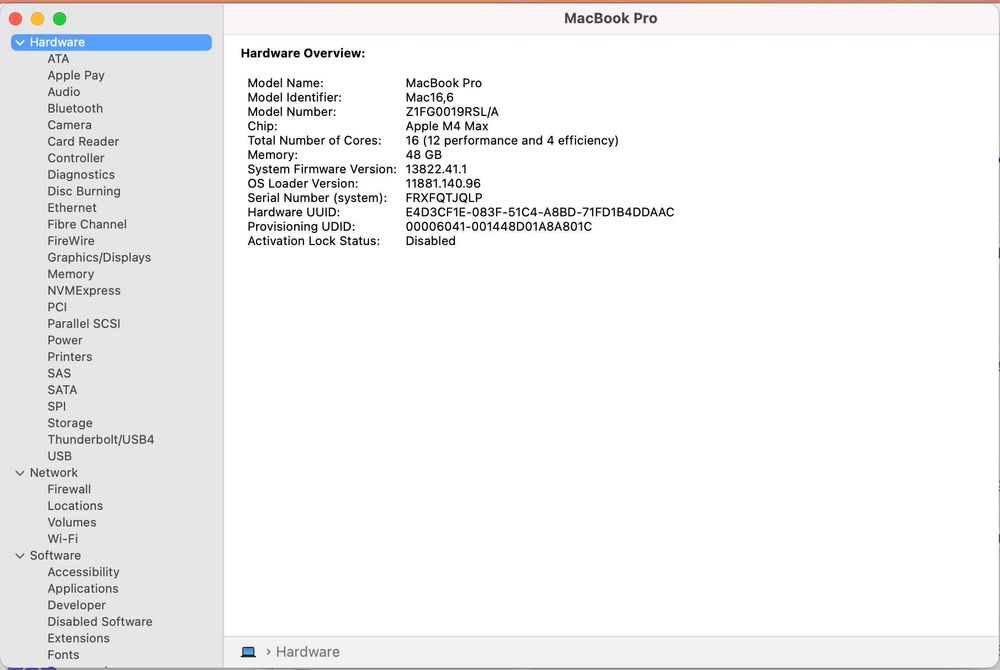
Task: Select Disabled Software entry
Action: [99, 622]
